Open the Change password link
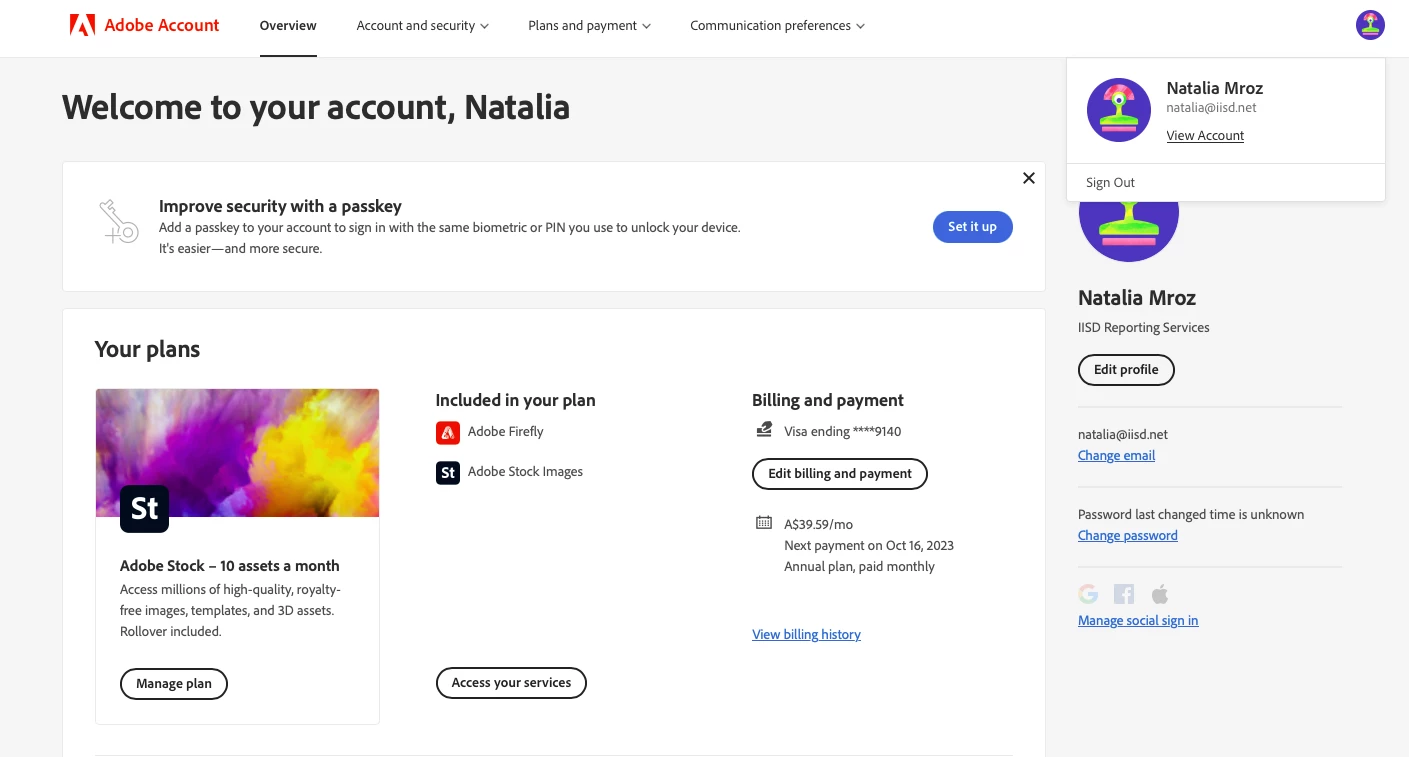This screenshot has height=757, width=1409. click(1127, 535)
